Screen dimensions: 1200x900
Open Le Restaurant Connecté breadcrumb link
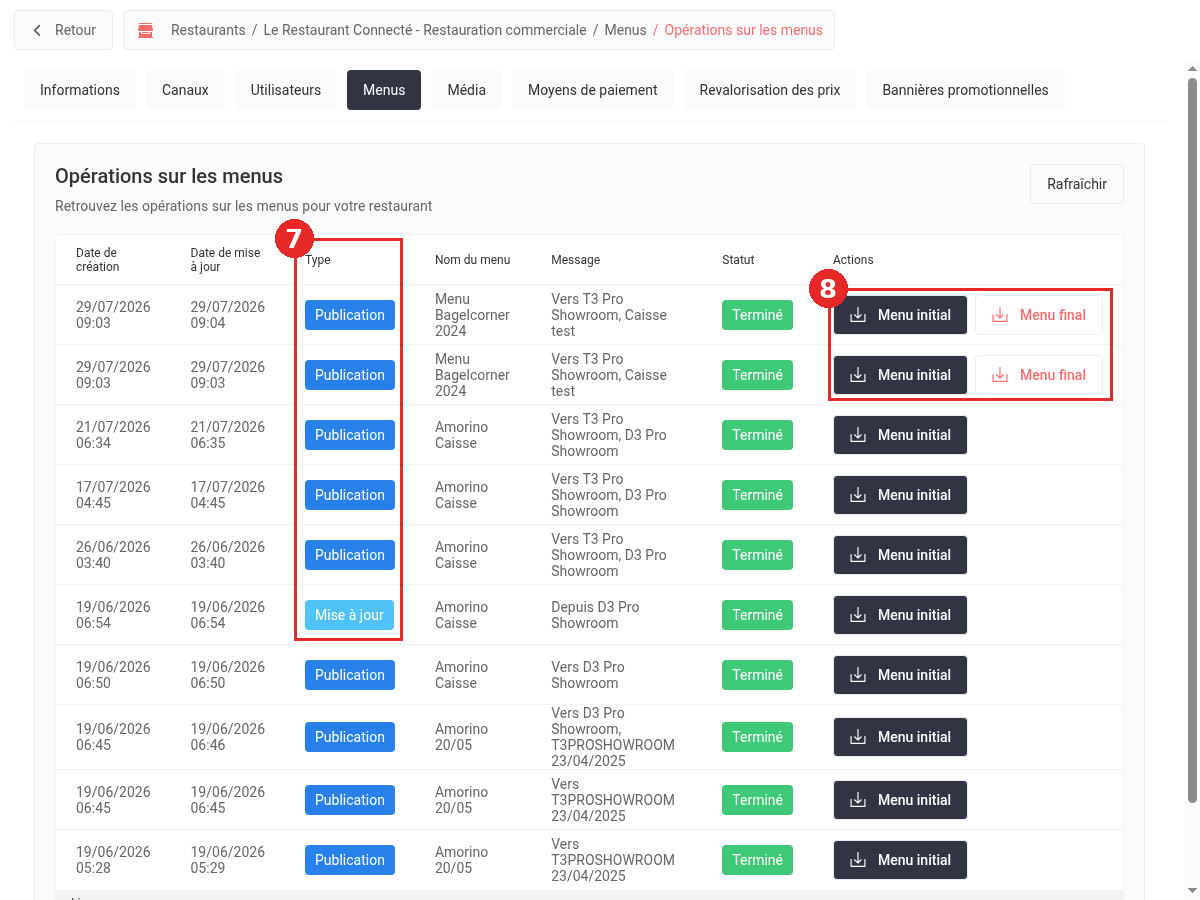tap(425, 30)
